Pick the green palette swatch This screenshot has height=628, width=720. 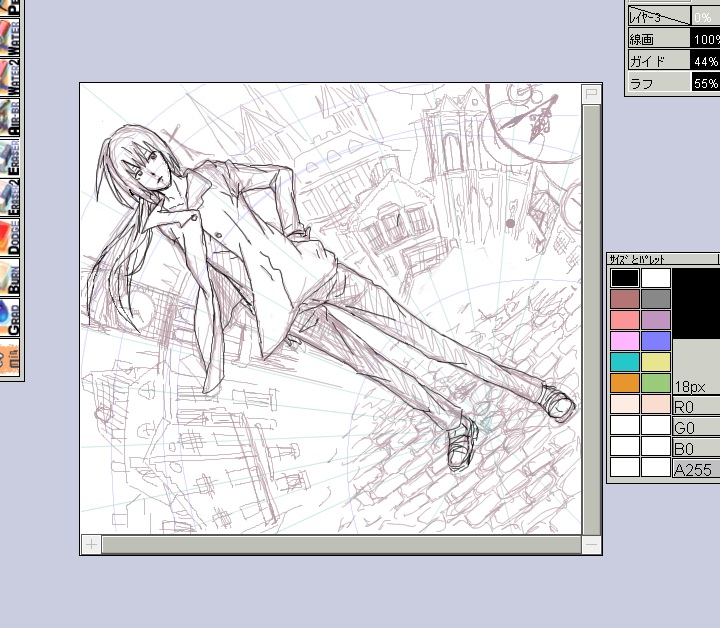point(656,383)
